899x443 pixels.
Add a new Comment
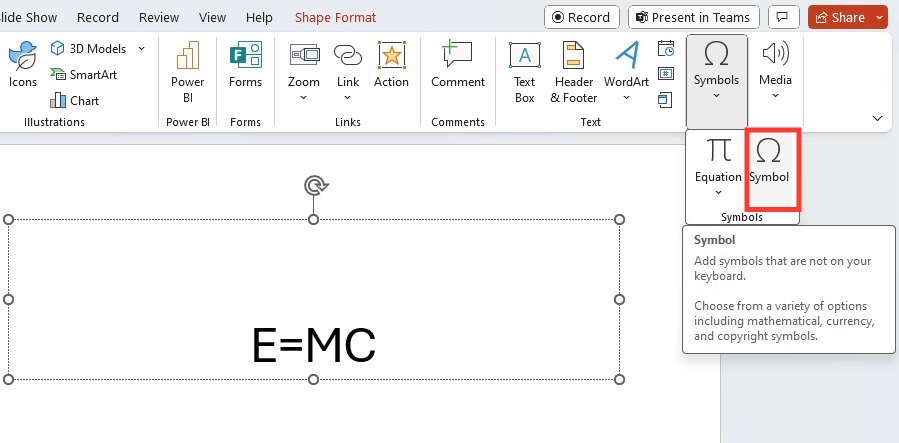tap(458, 64)
